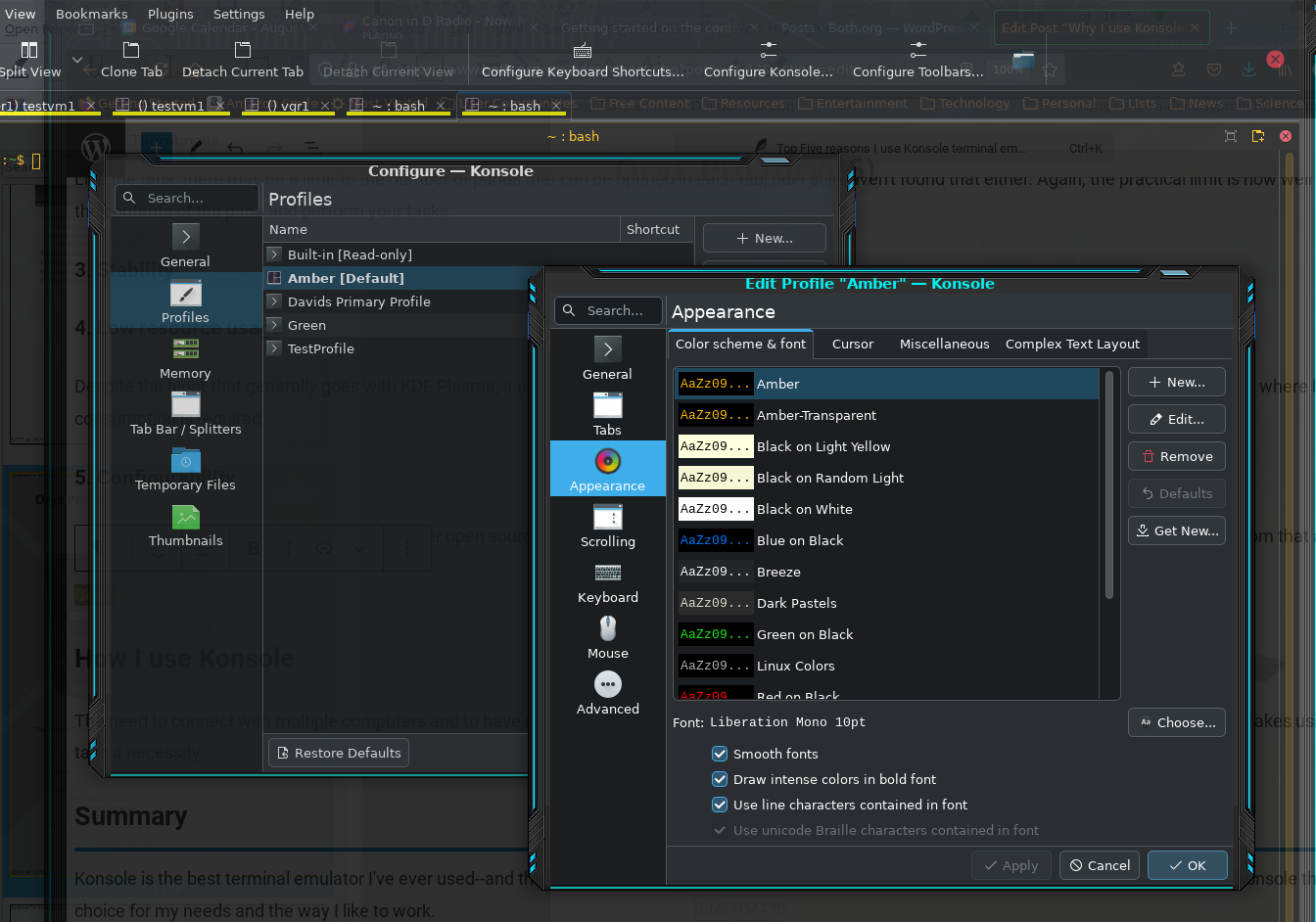Switch to Cursor tab
1316x922 pixels.
point(852,344)
